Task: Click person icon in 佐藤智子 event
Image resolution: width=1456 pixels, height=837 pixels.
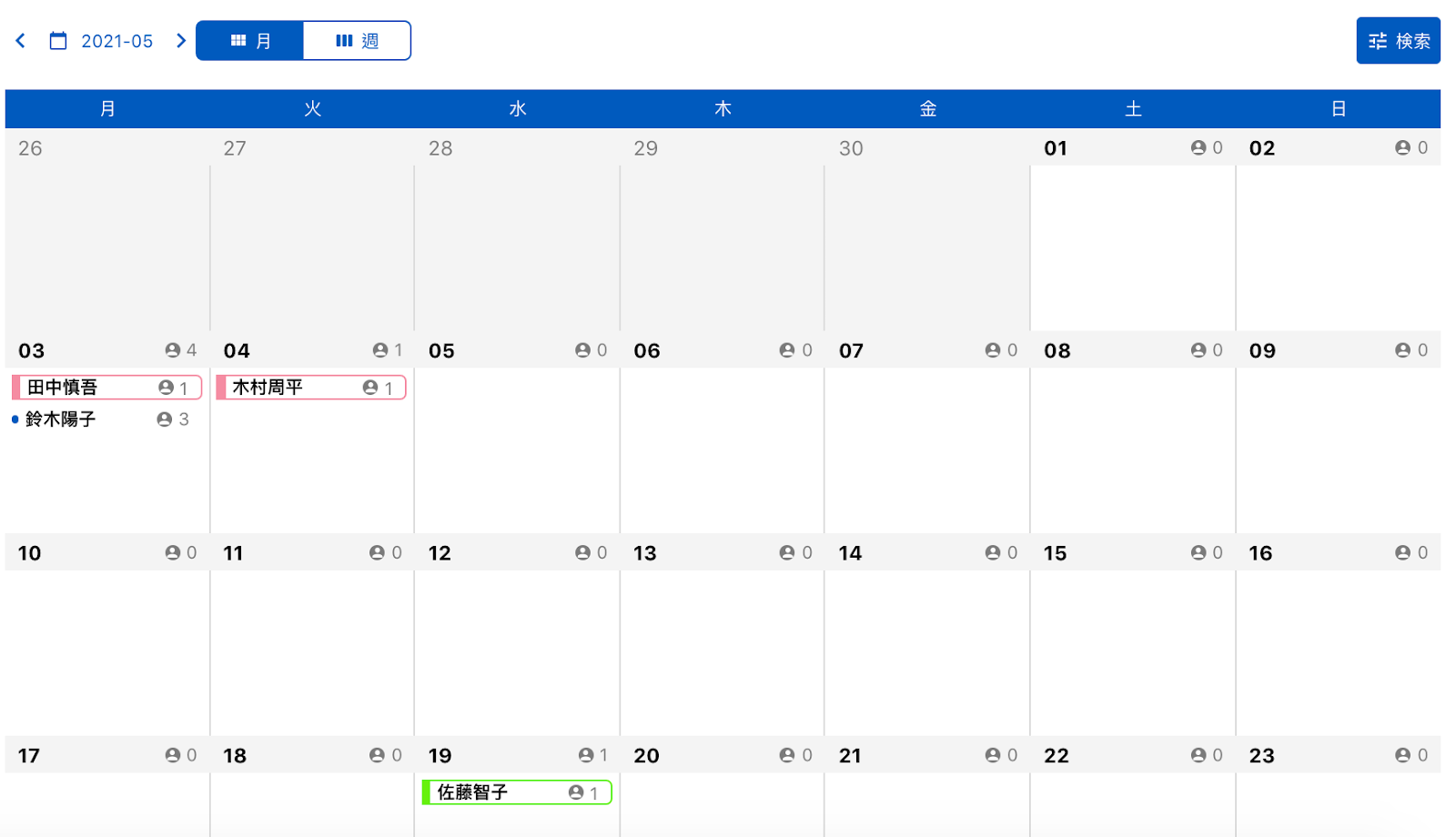Action: (576, 792)
